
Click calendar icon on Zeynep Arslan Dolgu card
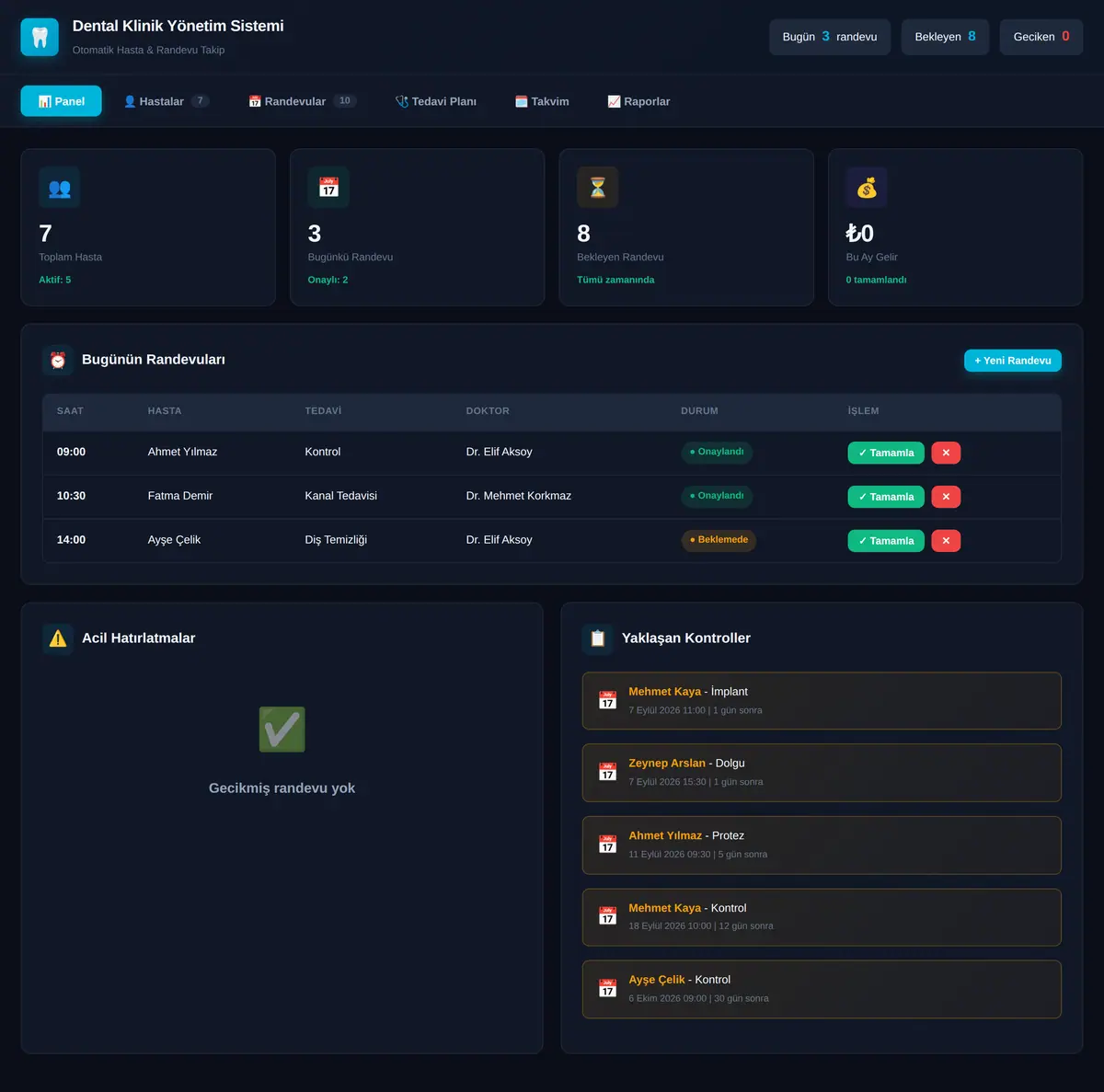(607, 773)
